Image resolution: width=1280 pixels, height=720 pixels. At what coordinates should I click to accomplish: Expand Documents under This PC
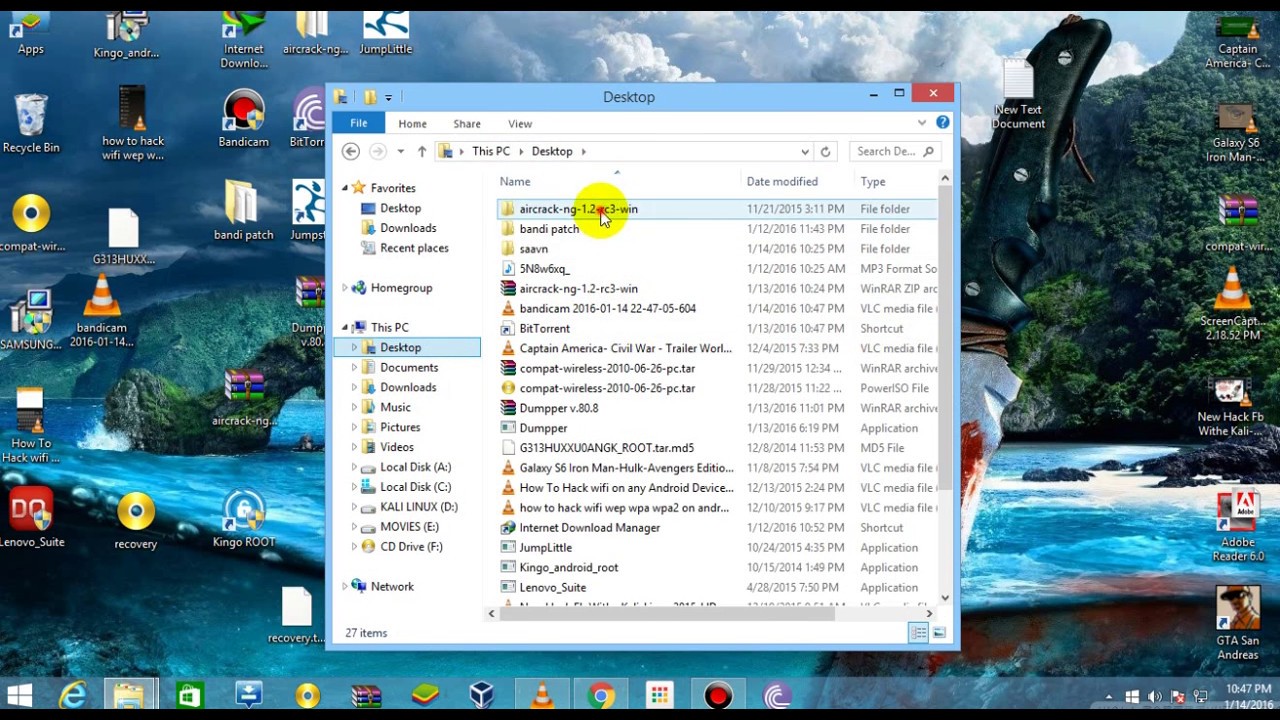[x=354, y=367]
